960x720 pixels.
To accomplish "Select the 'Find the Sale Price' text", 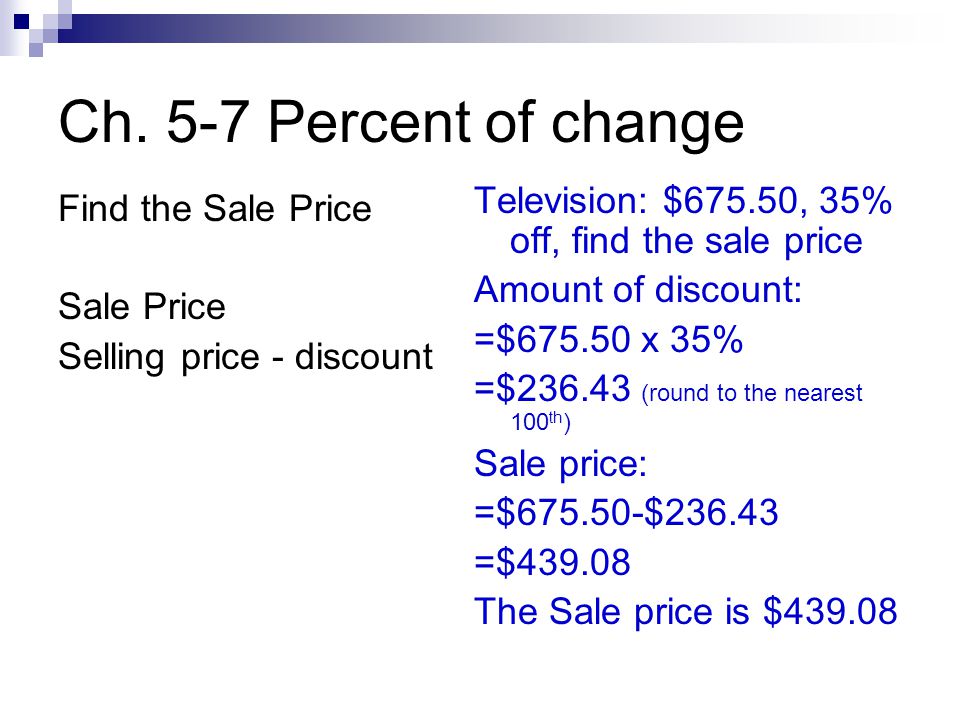I will click(215, 208).
